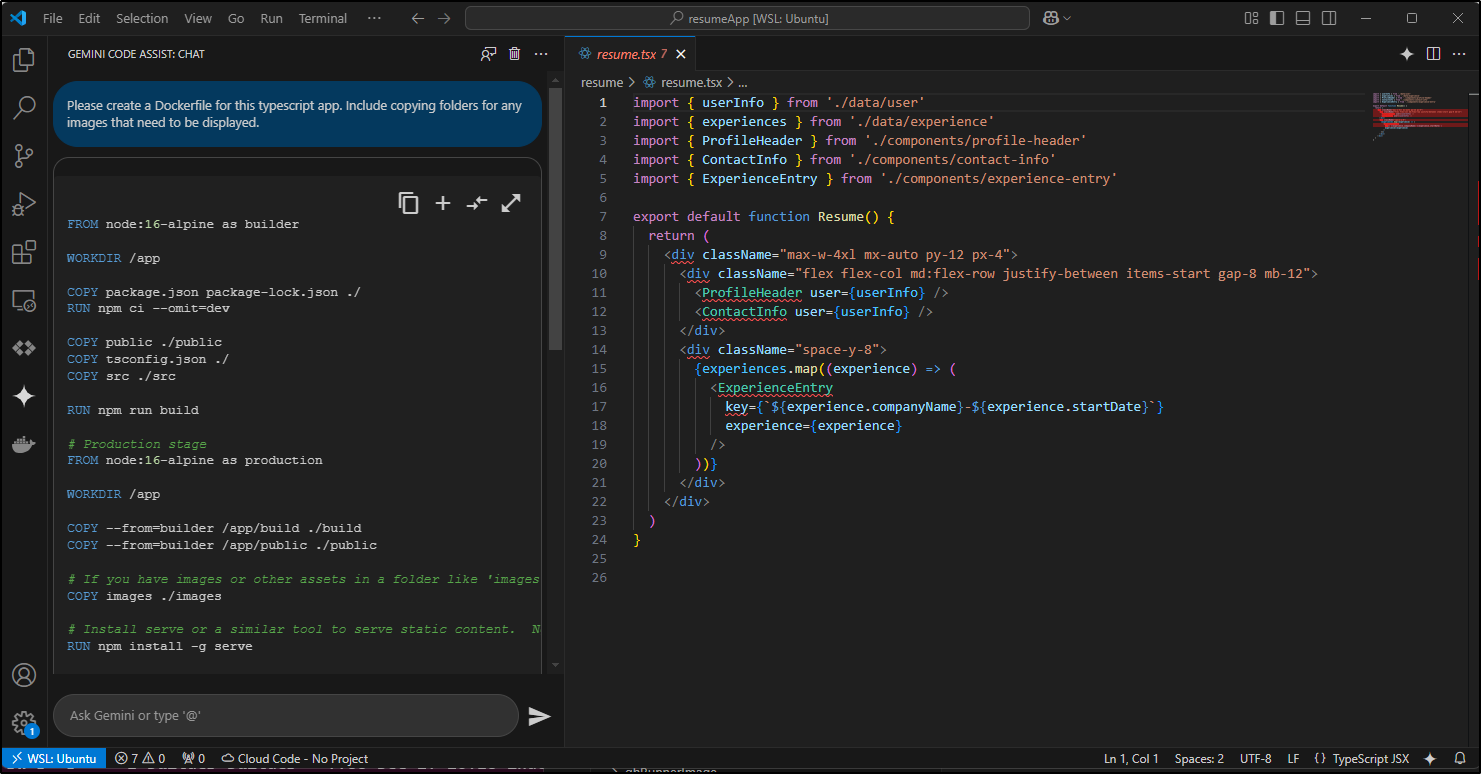
Task: Open the Cloud Code icon in activity bar
Action: pos(24,348)
